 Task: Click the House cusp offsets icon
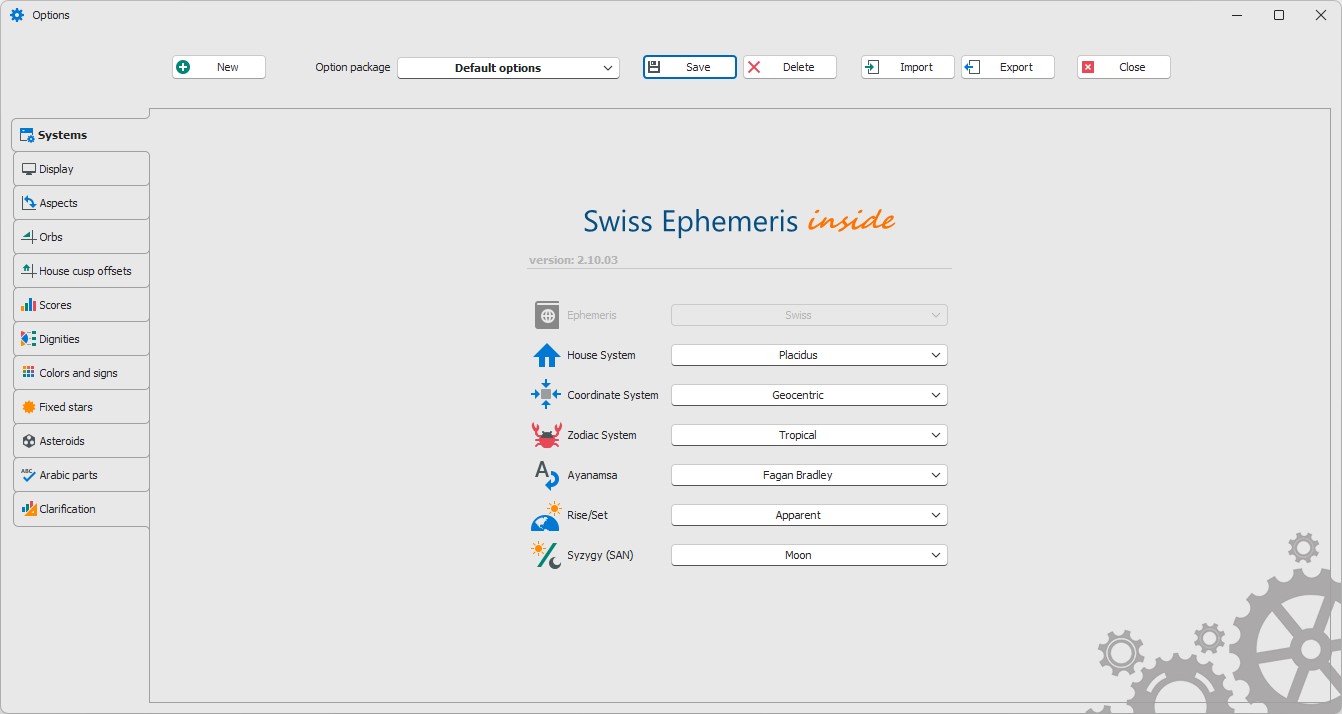pyautogui.click(x=29, y=271)
